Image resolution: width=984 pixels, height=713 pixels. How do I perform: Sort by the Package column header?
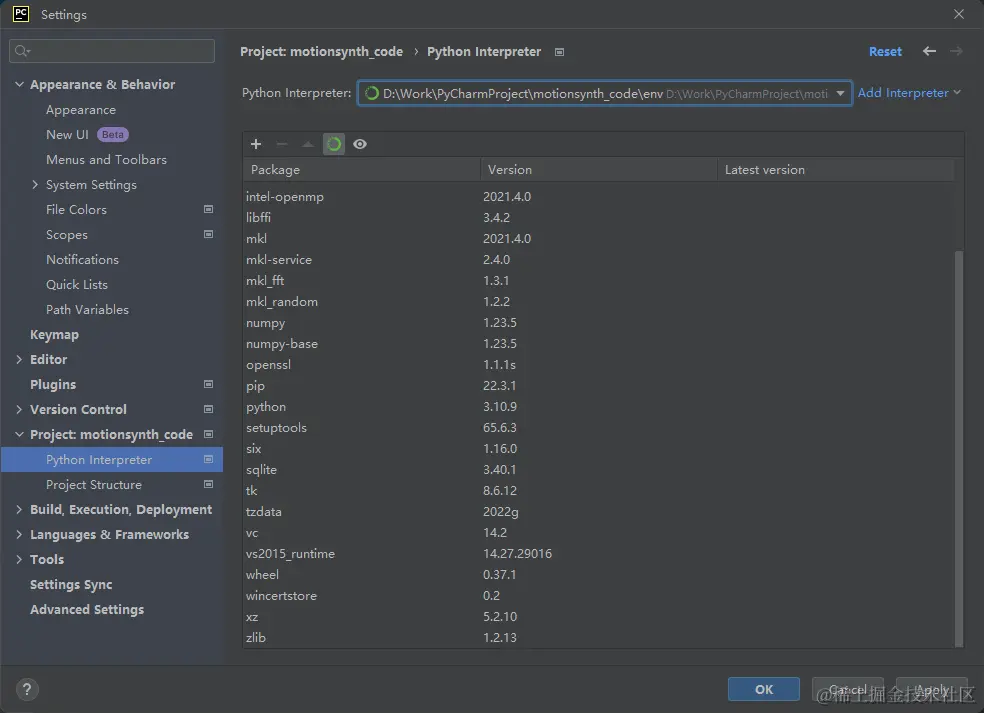click(x=361, y=169)
